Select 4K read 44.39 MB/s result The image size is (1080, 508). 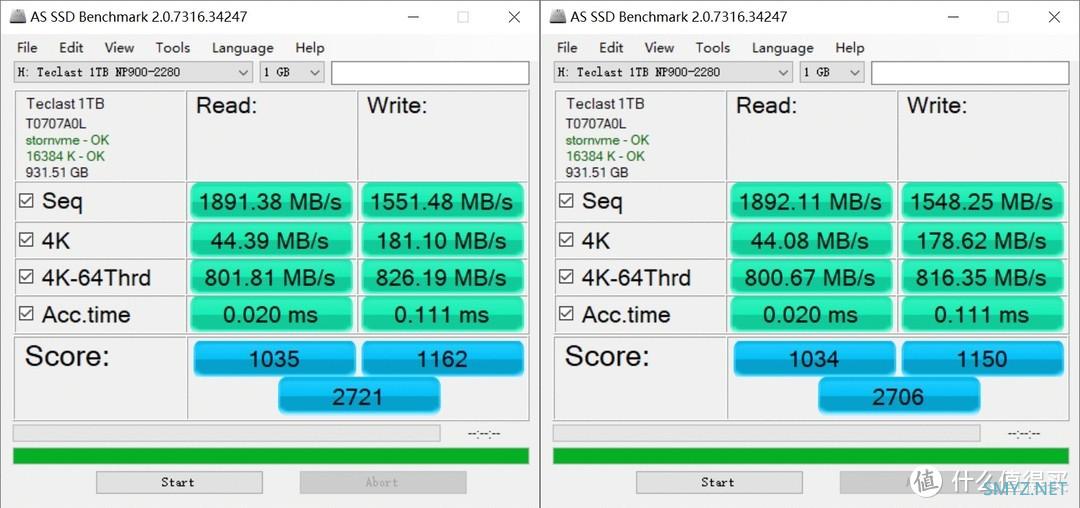coord(271,240)
